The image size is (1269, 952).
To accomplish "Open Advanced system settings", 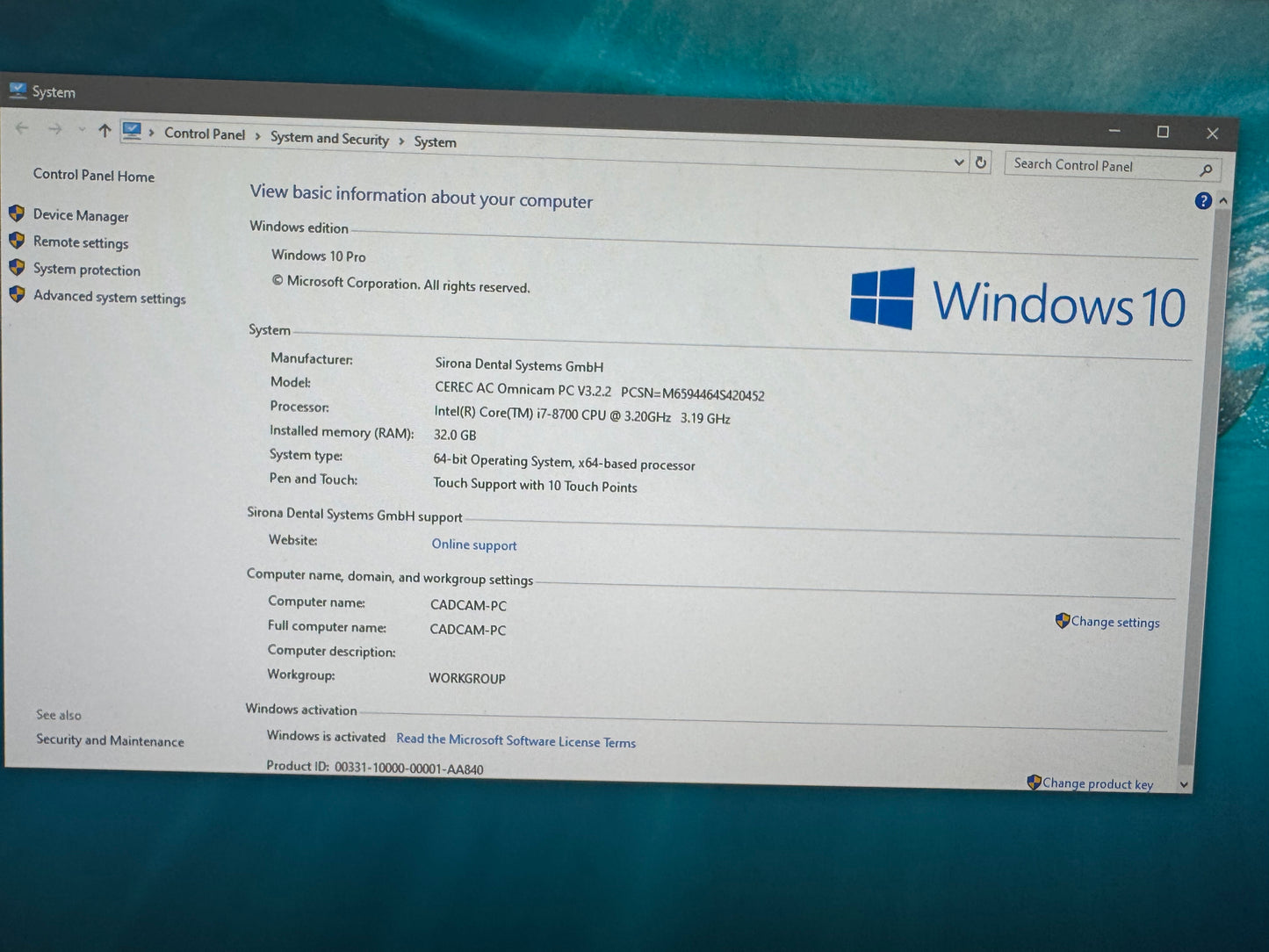I will click(x=110, y=297).
